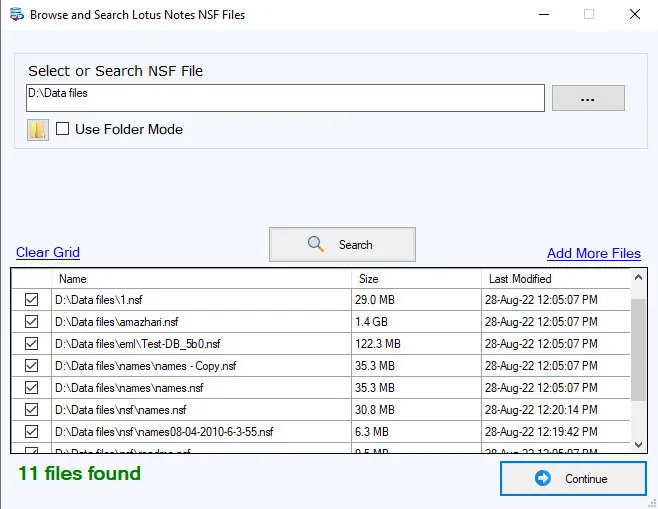
Task: Select the names - Copy.nsf name cell
Action: (x=201, y=365)
